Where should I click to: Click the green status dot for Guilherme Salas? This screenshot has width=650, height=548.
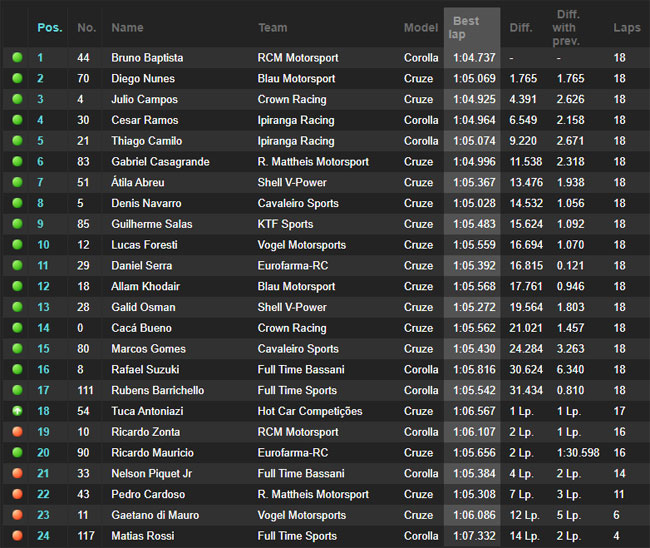(x=17, y=223)
